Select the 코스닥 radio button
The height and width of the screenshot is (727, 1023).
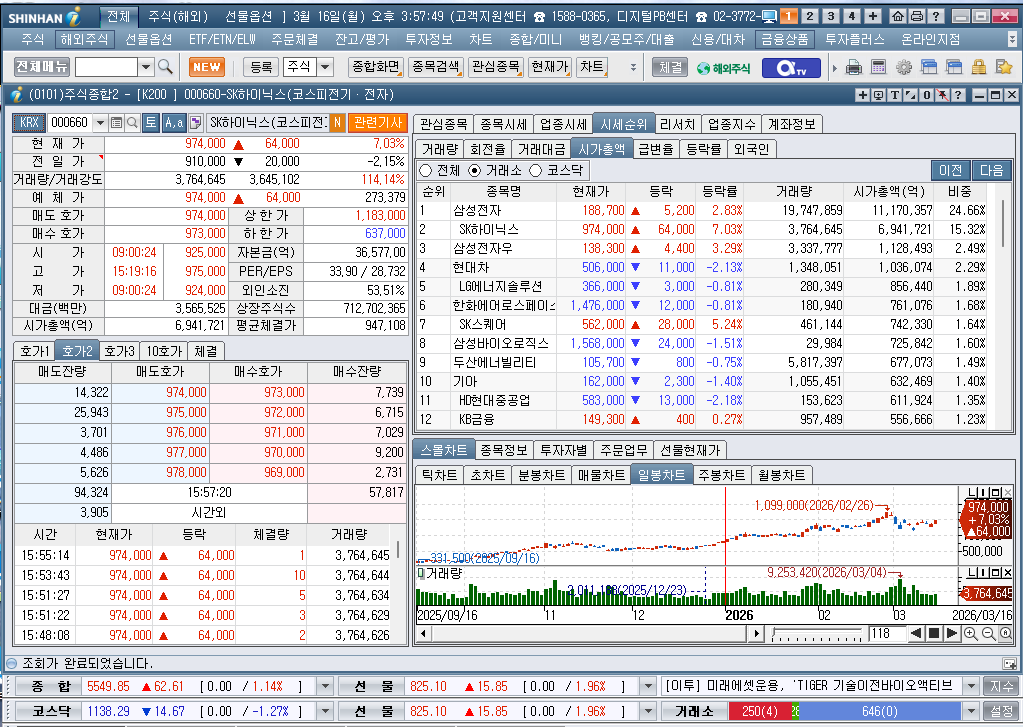point(536,171)
